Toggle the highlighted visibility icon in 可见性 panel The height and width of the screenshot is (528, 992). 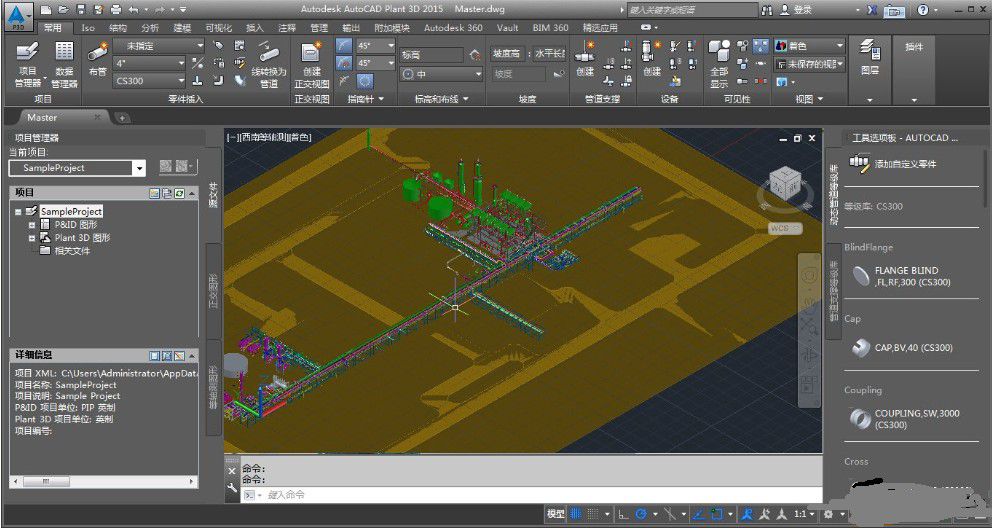[761, 46]
